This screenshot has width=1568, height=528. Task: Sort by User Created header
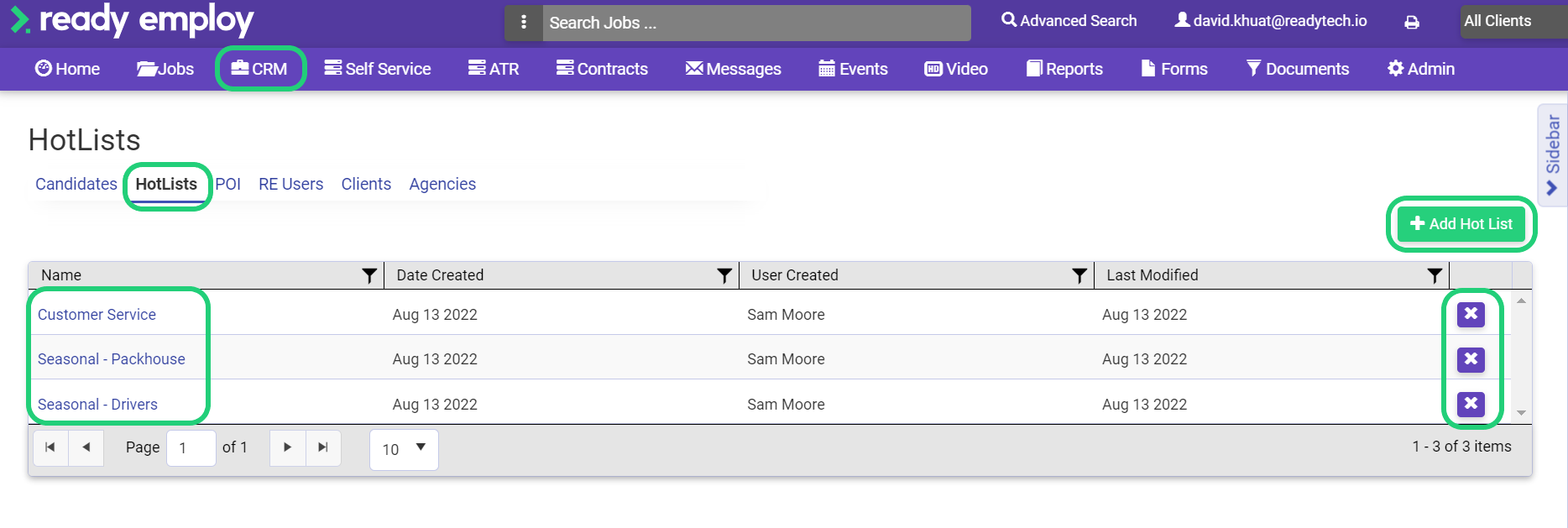point(794,275)
